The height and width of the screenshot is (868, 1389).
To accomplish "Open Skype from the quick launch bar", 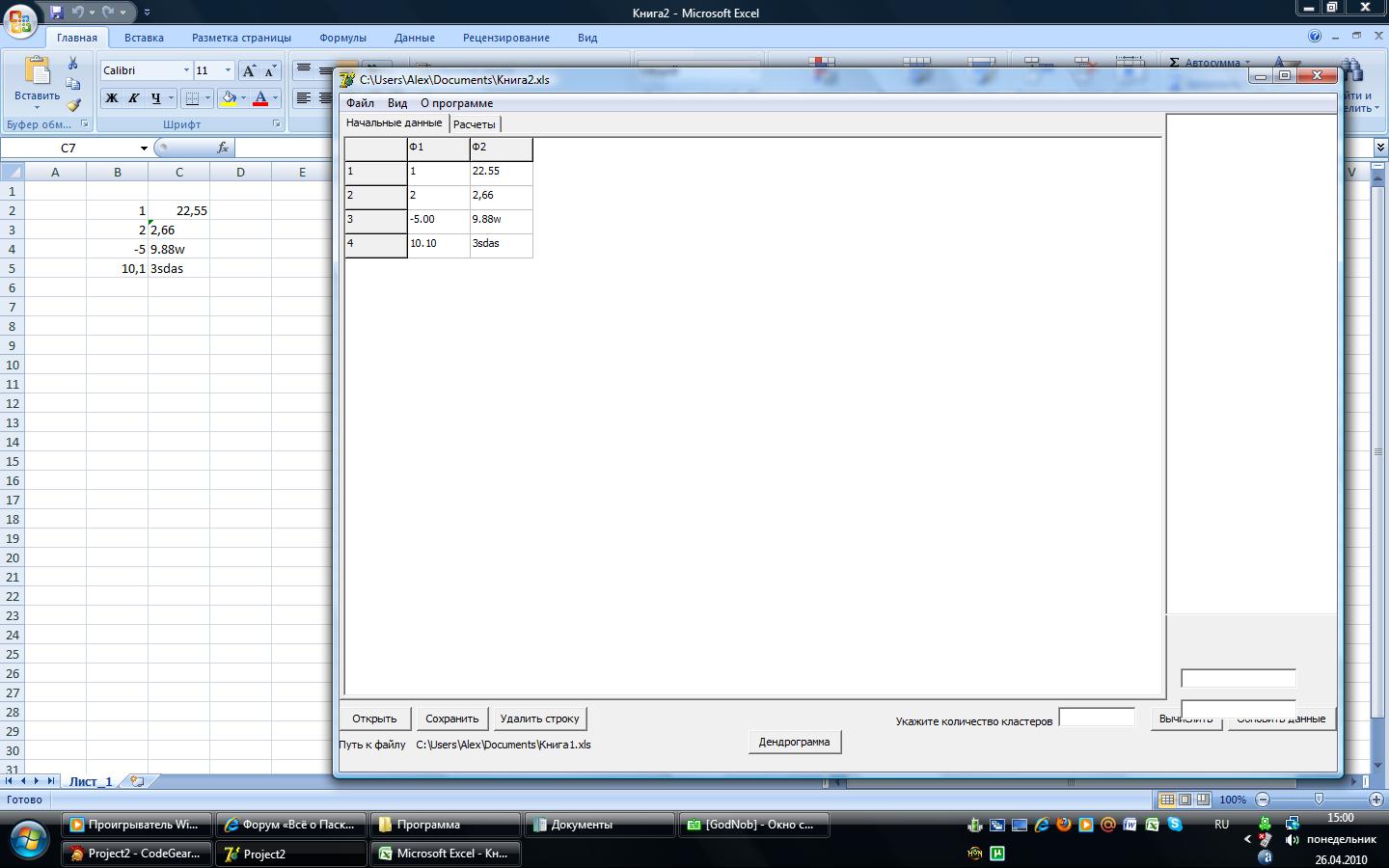I will [x=1174, y=825].
